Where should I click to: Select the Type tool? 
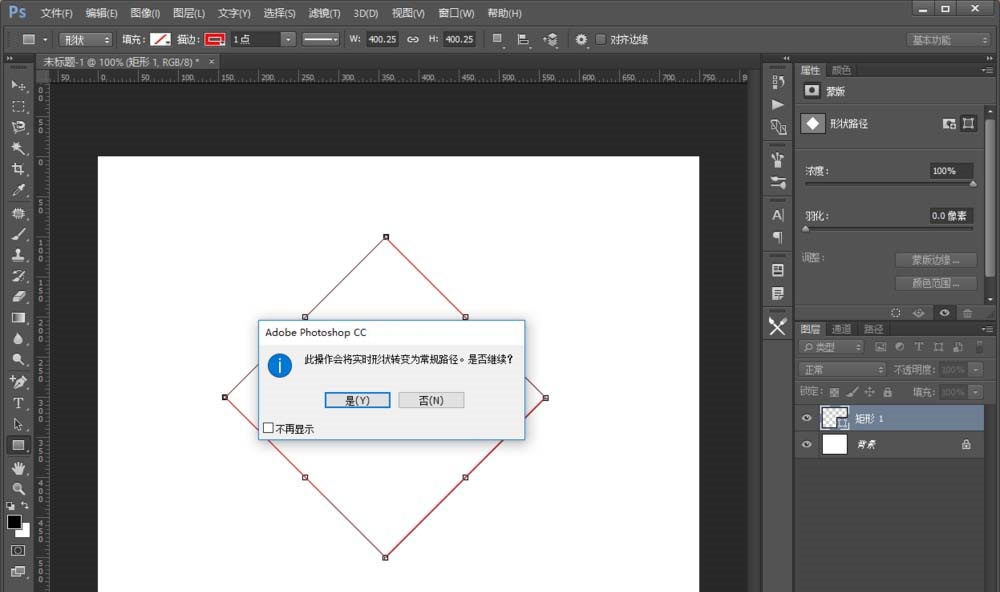pyautogui.click(x=18, y=403)
